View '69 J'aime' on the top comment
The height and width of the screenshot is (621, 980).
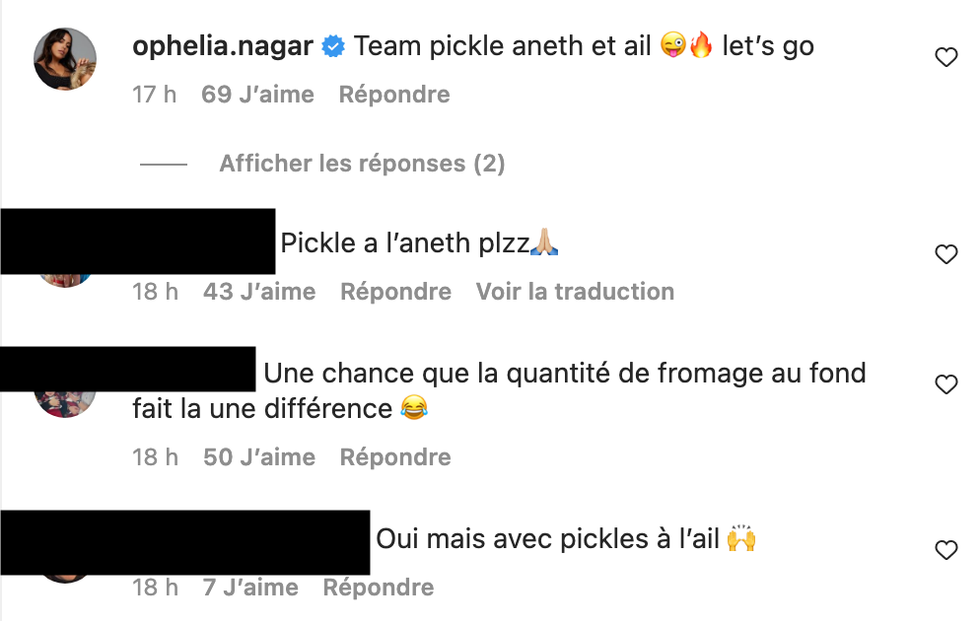click(256, 94)
